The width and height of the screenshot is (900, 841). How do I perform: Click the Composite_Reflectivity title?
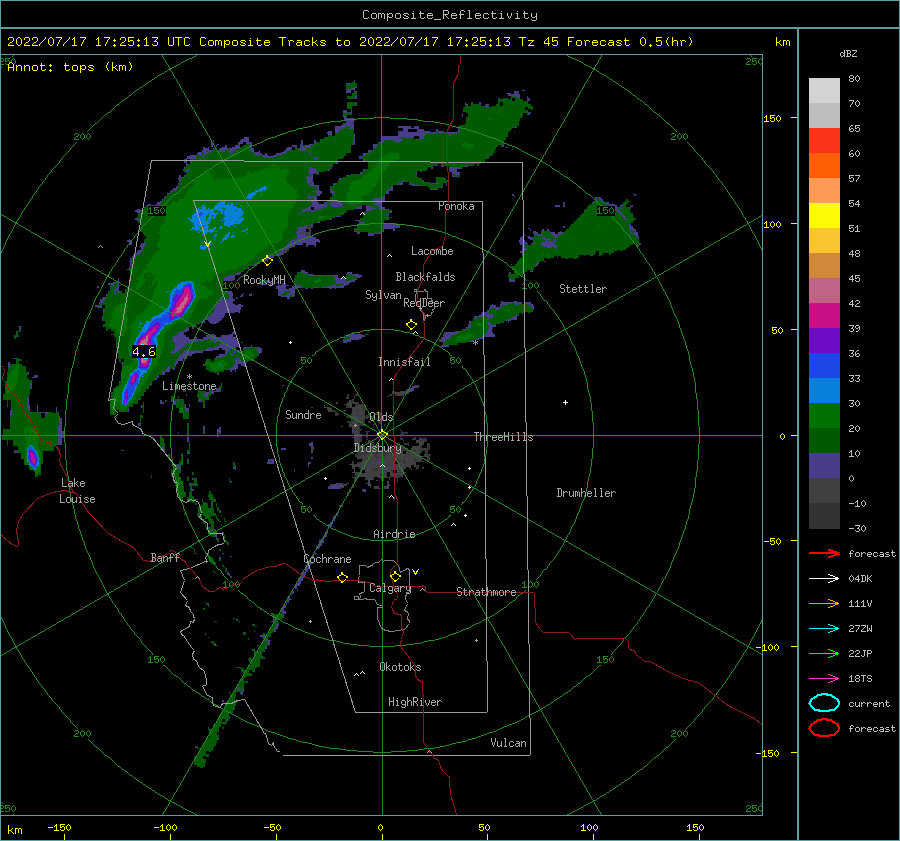point(450,15)
